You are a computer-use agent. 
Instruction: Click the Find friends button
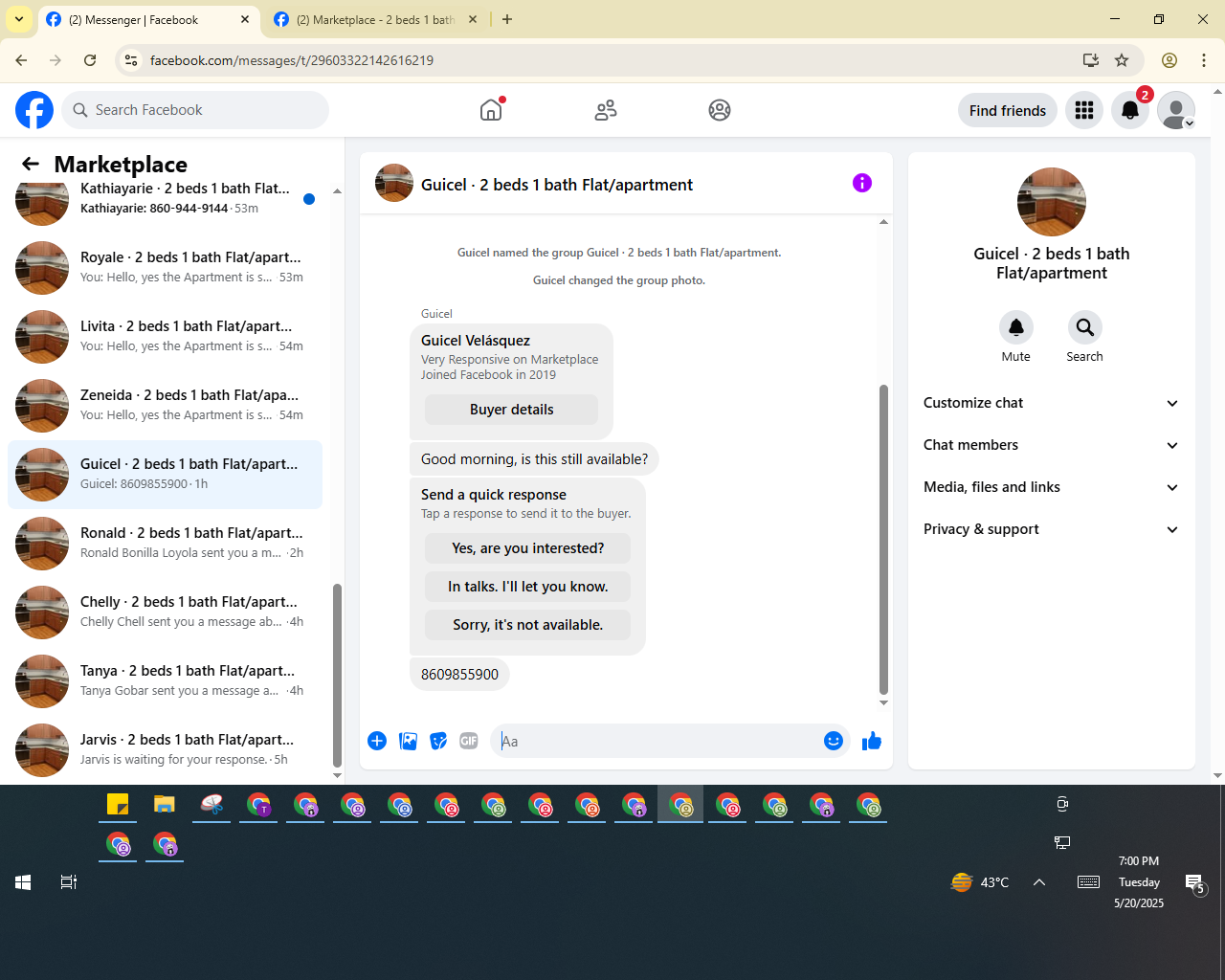[x=1008, y=110]
